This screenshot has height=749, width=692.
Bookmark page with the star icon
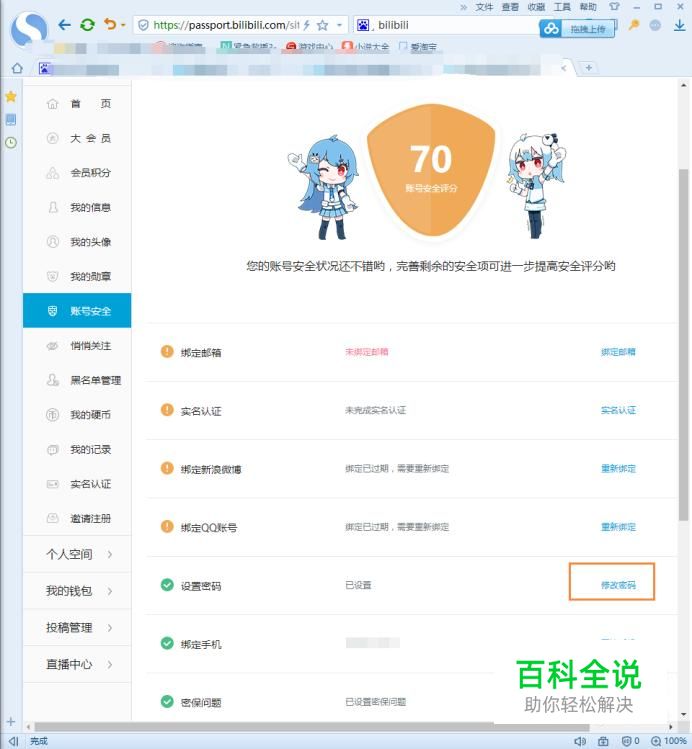click(x=323, y=25)
